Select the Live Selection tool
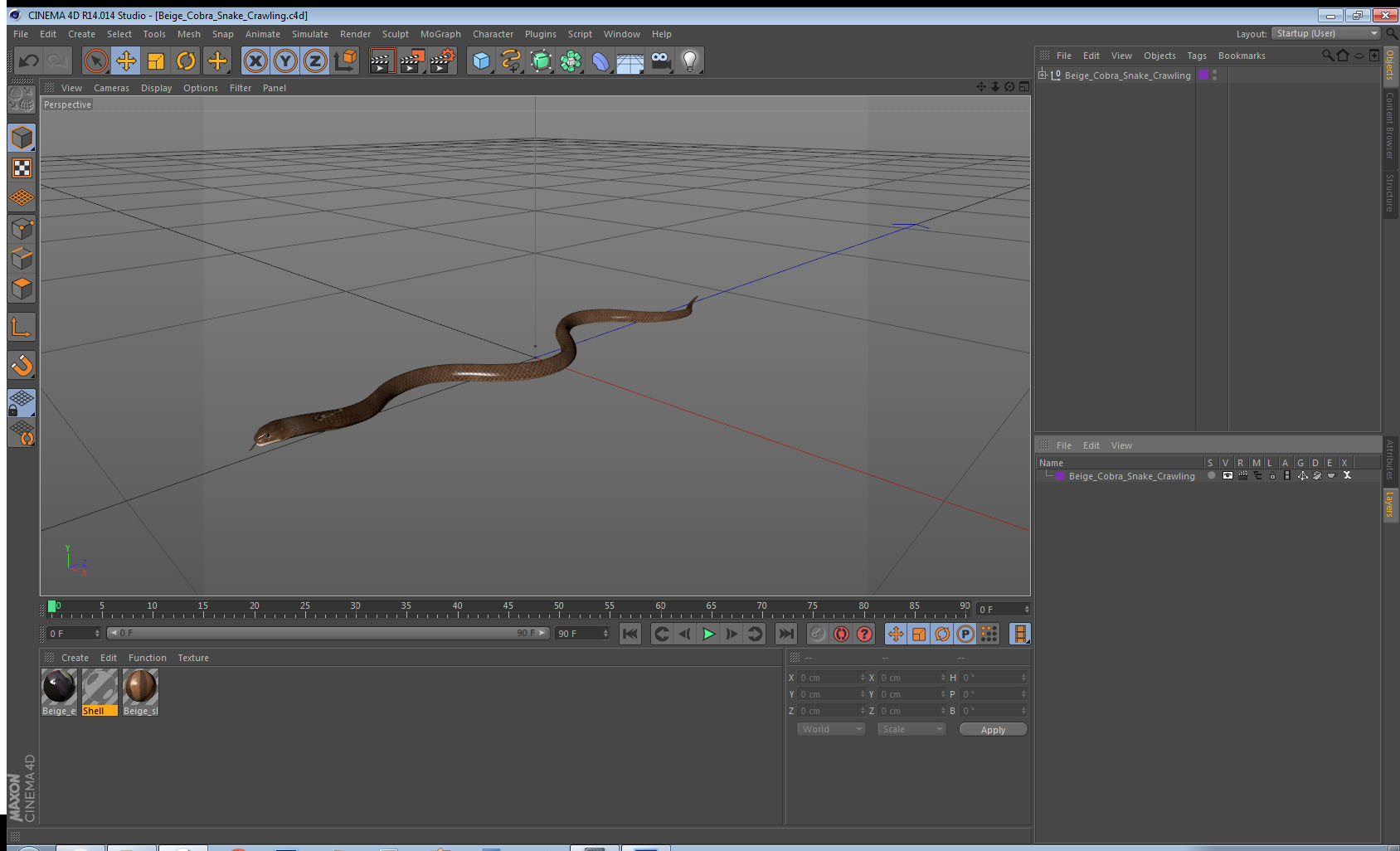1400x851 pixels. (96, 61)
